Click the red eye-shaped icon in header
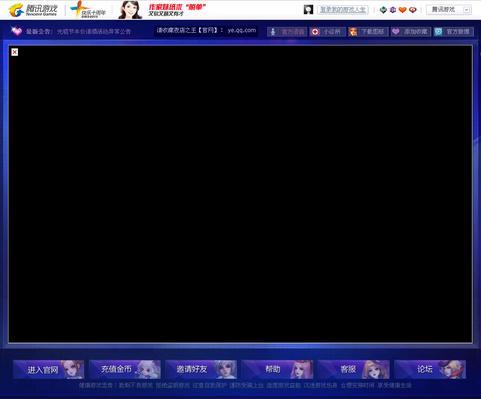481x399 pixels. click(x=413, y=10)
